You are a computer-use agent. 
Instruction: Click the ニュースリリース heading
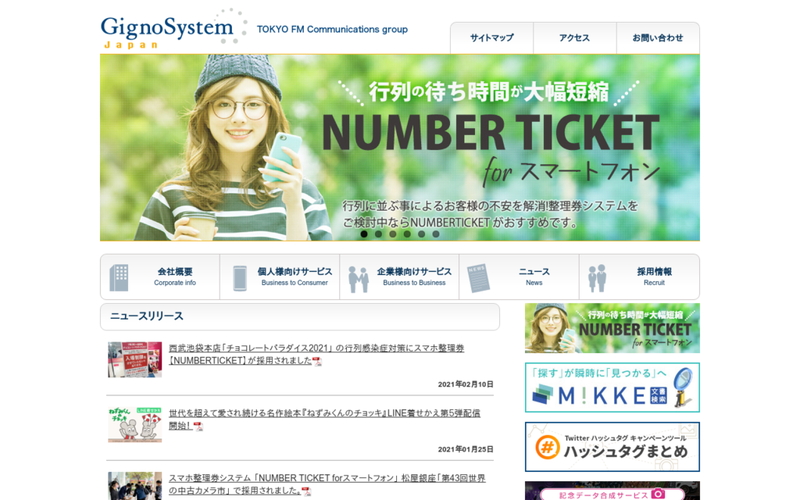147,316
